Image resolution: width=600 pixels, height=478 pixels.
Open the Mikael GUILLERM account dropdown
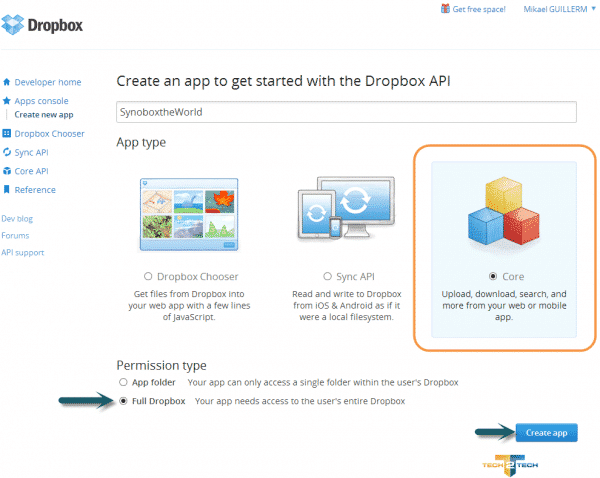(547, 9)
